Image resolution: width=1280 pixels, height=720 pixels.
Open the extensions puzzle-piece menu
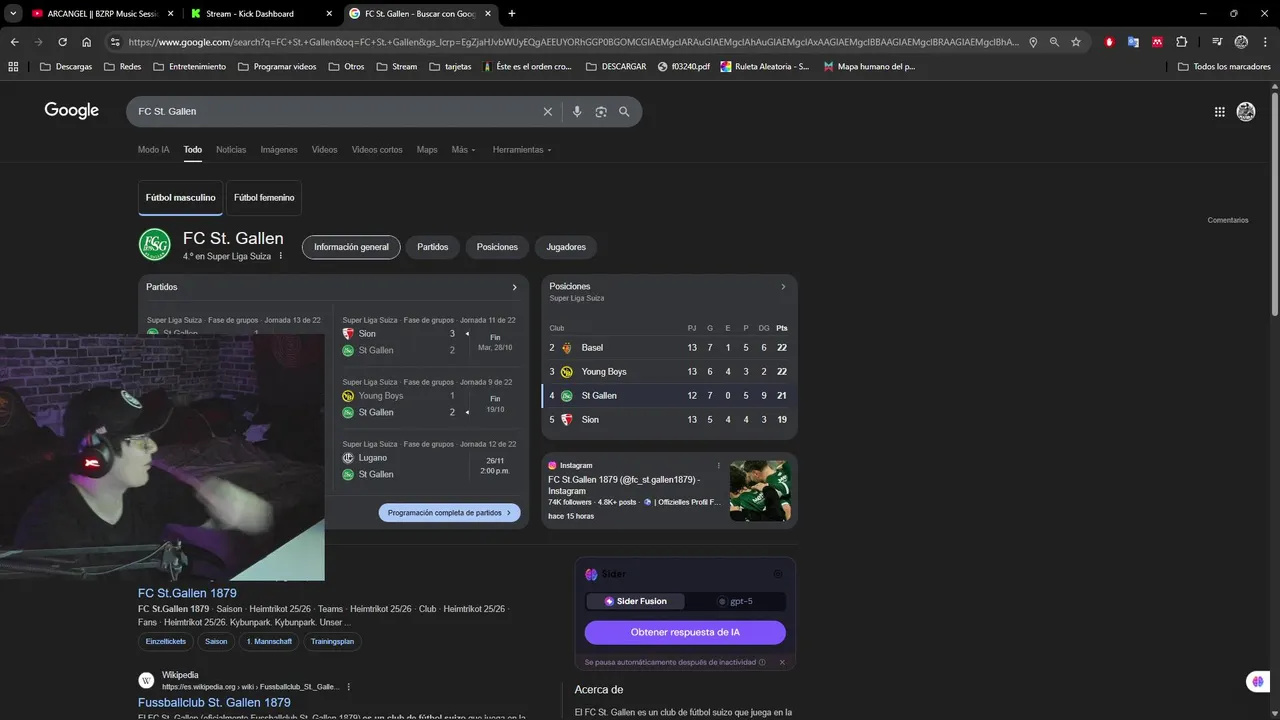[x=1181, y=42]
